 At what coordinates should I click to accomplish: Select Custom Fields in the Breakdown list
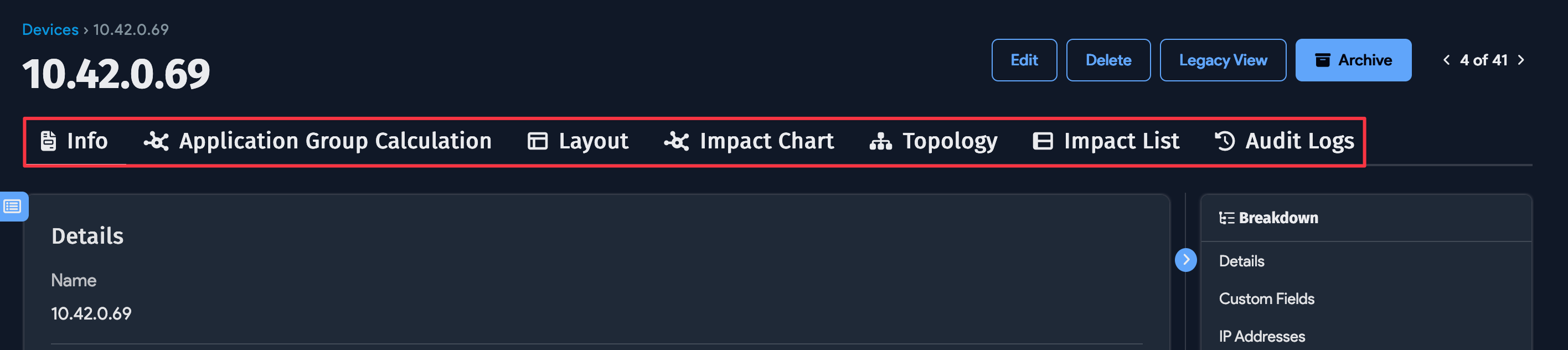1267,298
